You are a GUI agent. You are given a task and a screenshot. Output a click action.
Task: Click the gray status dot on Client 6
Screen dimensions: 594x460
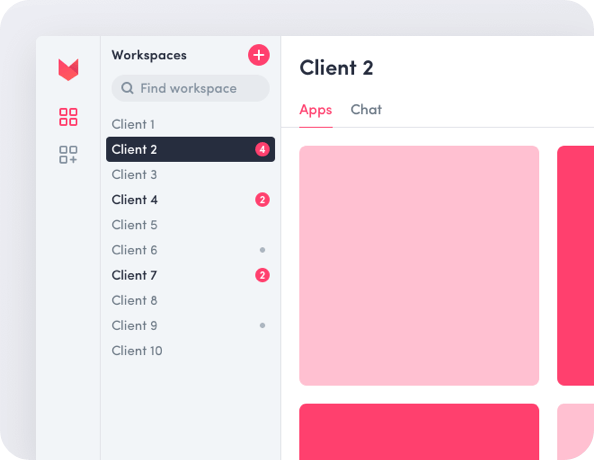point(262,250)
